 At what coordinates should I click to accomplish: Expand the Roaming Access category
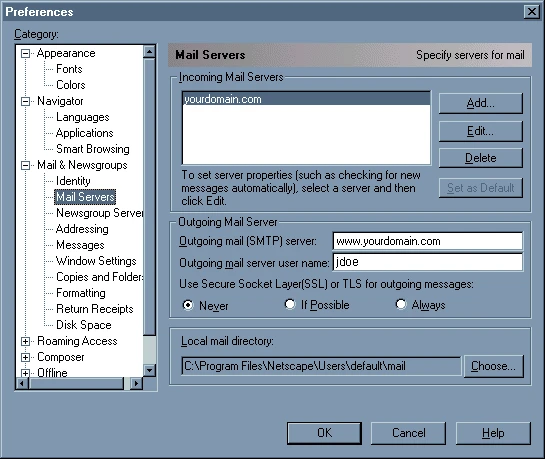click(25, 341)
